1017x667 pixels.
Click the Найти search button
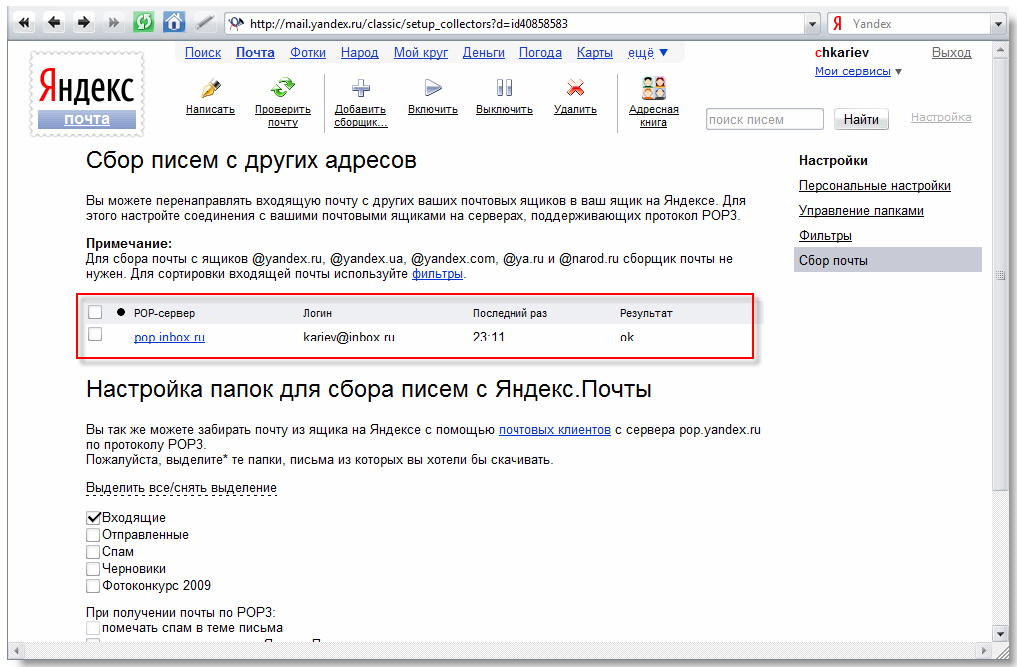click(x=861, y=119)
